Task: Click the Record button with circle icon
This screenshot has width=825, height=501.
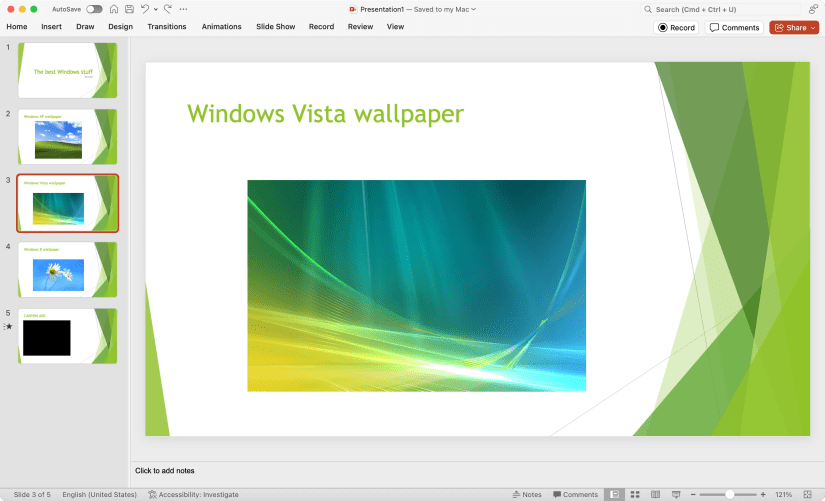Action: point(676,27)
